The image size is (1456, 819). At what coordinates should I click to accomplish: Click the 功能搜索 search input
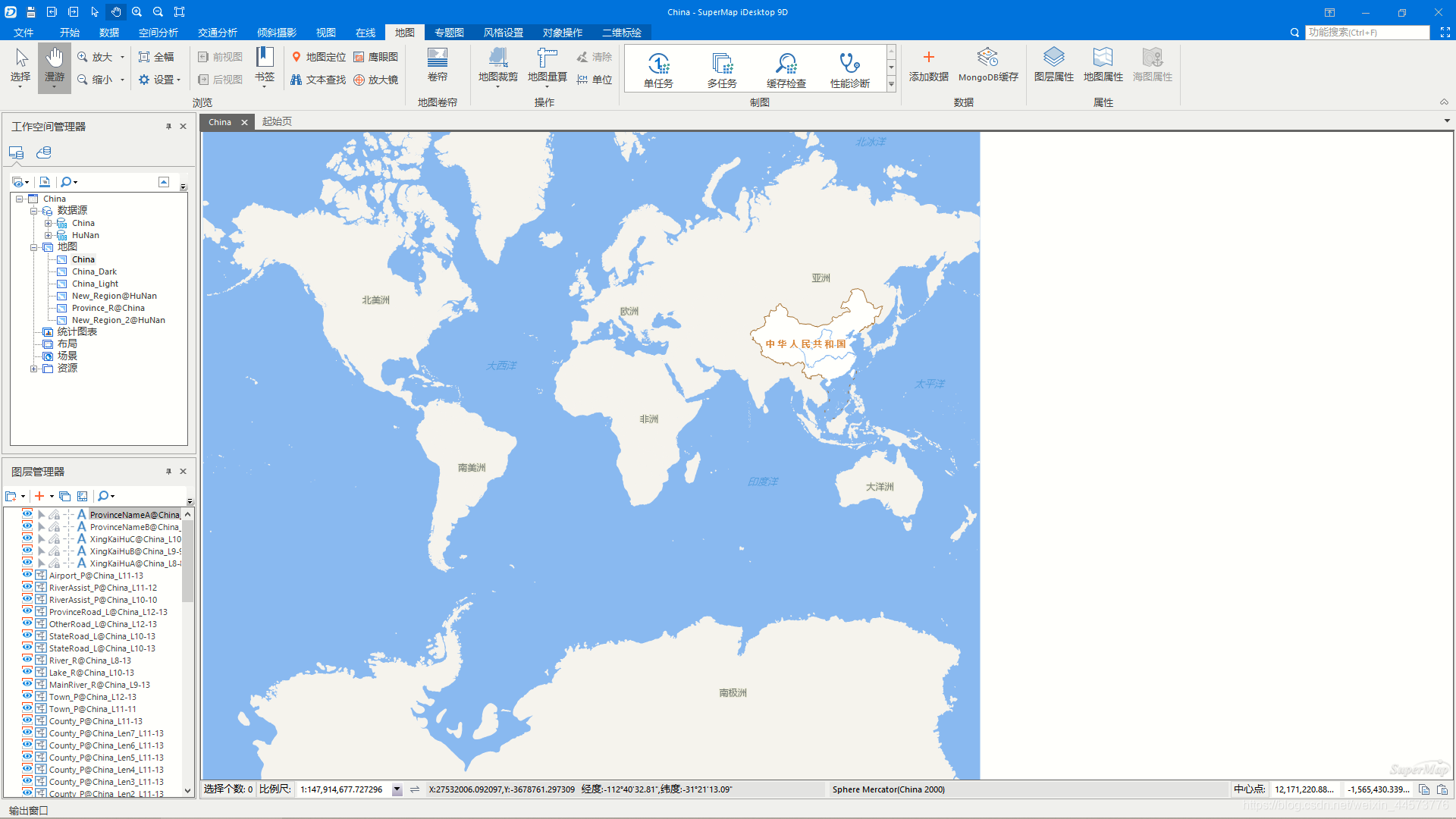(x=1367, y=33)
